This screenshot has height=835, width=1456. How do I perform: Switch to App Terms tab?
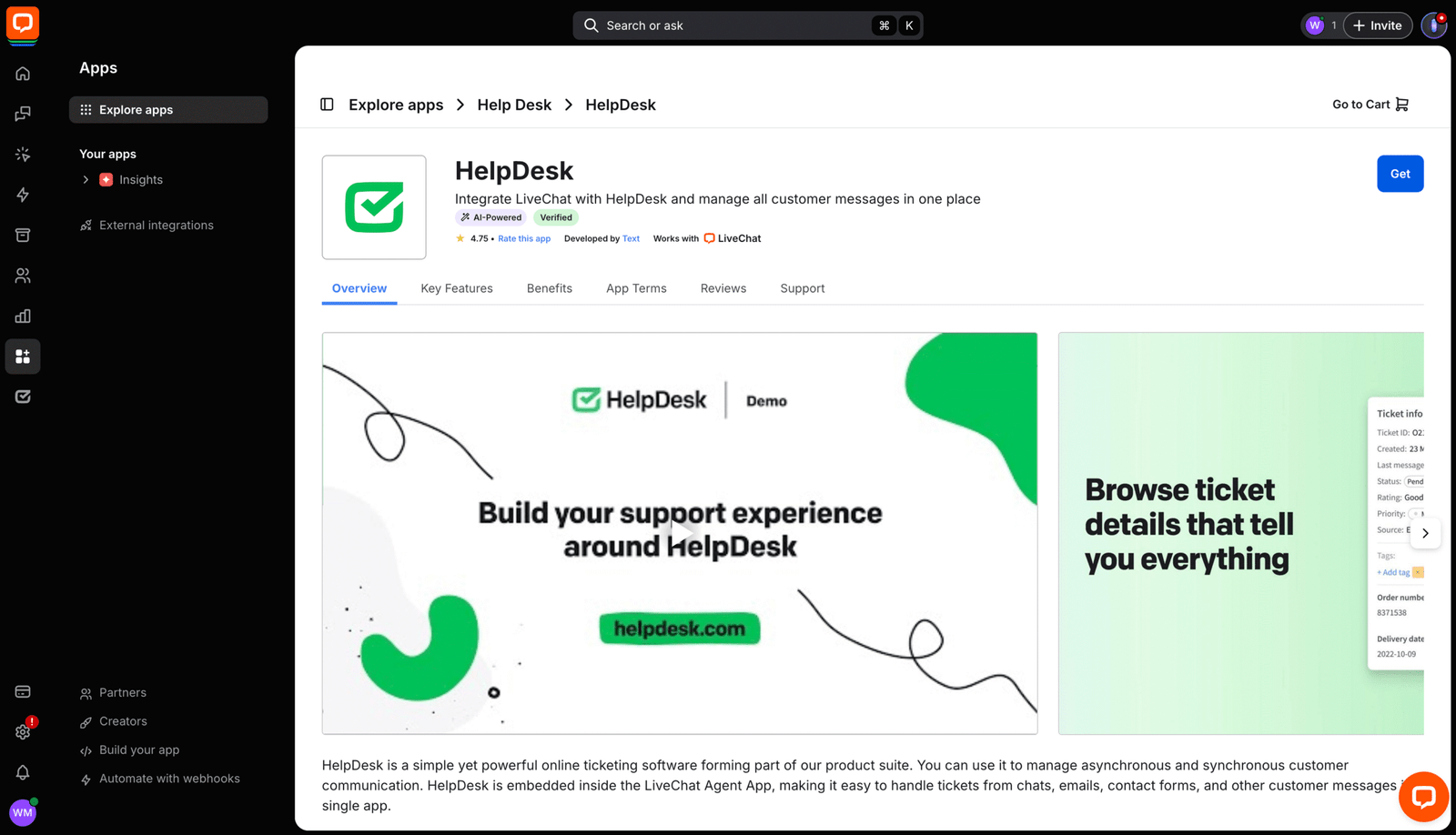tap(636, 288)
